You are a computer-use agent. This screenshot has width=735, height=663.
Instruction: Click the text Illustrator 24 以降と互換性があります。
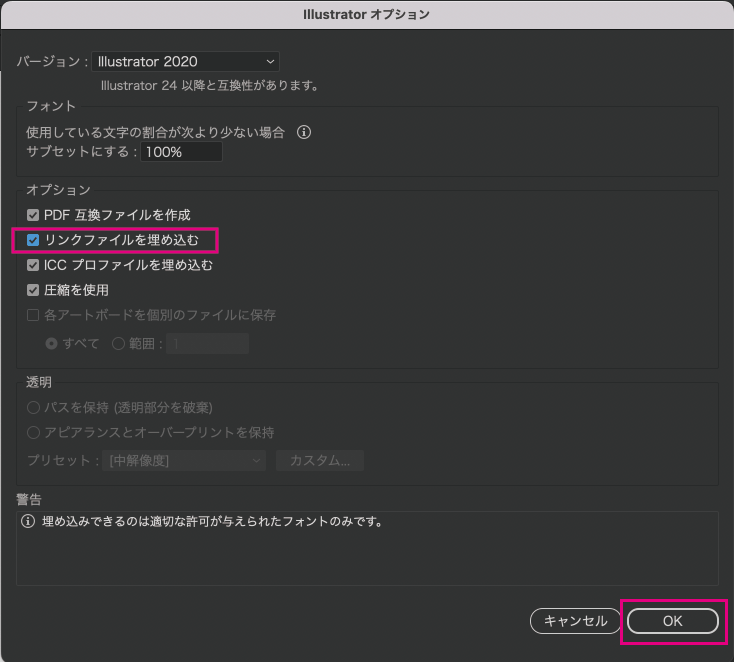[210, 86]
